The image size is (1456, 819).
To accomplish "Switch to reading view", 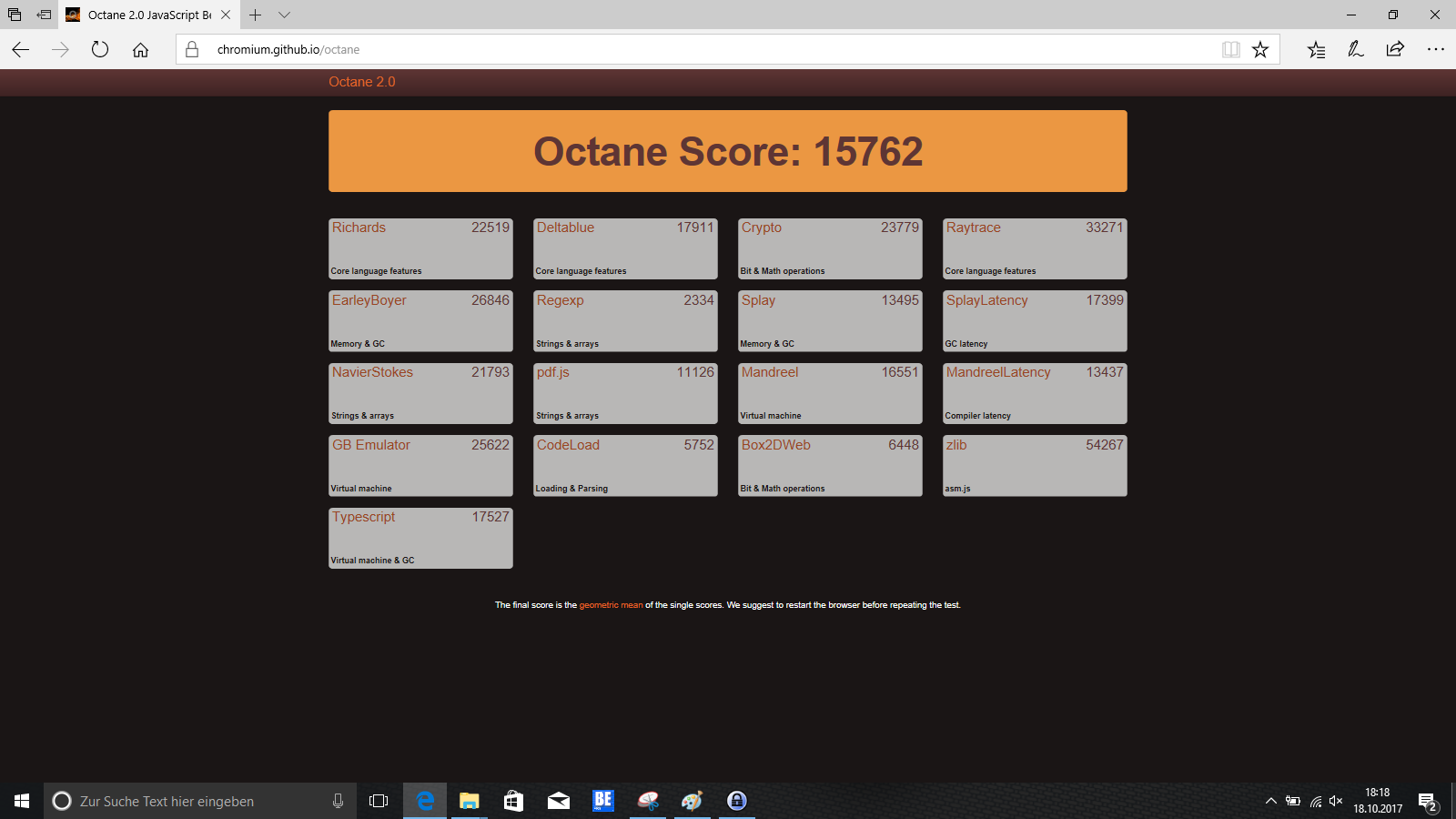I will [x=1231, y=49].
